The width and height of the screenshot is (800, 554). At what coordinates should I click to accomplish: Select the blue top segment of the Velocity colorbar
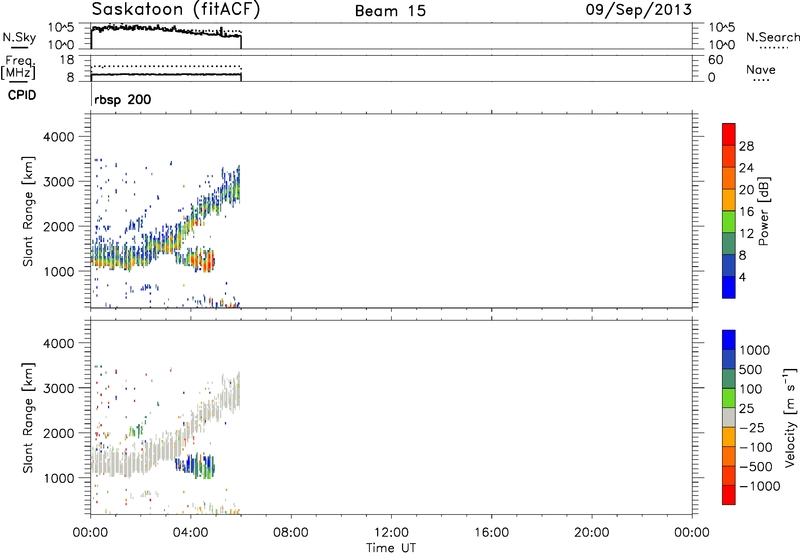tap(729, 340)
